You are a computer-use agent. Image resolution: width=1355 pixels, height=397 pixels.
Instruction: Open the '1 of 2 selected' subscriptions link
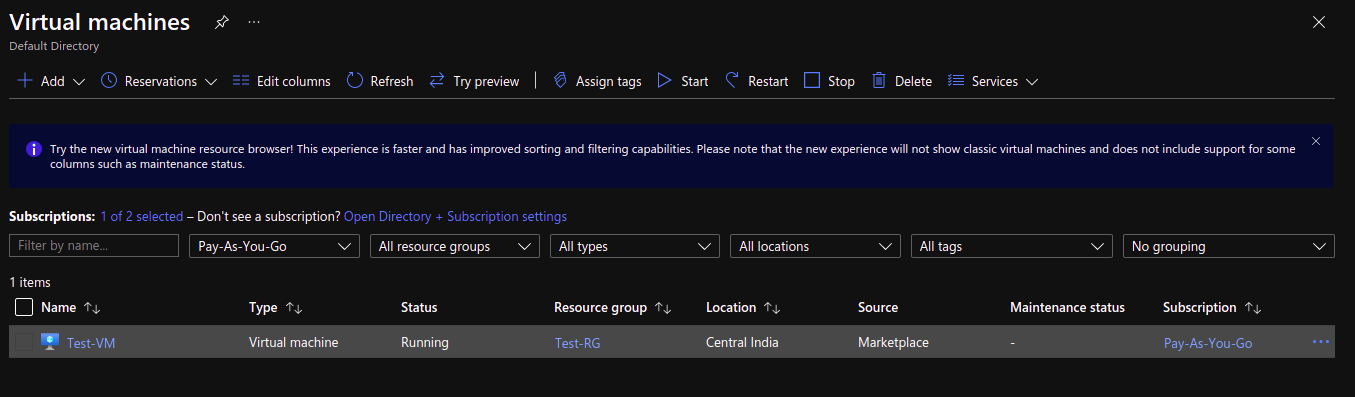141,216
